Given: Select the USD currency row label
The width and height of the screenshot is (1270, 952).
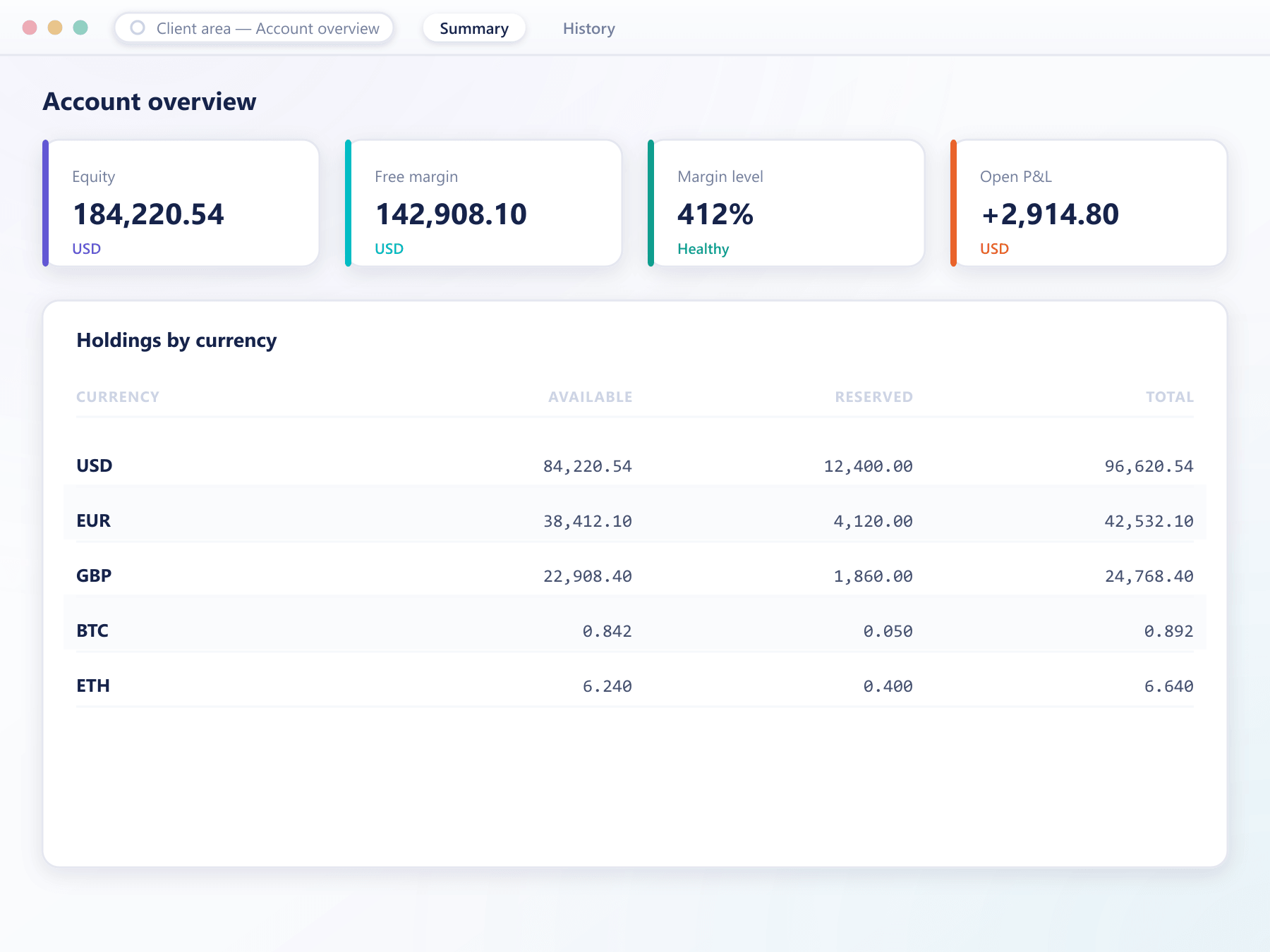Looking at the screenshot, I should [x=95, y=465].
